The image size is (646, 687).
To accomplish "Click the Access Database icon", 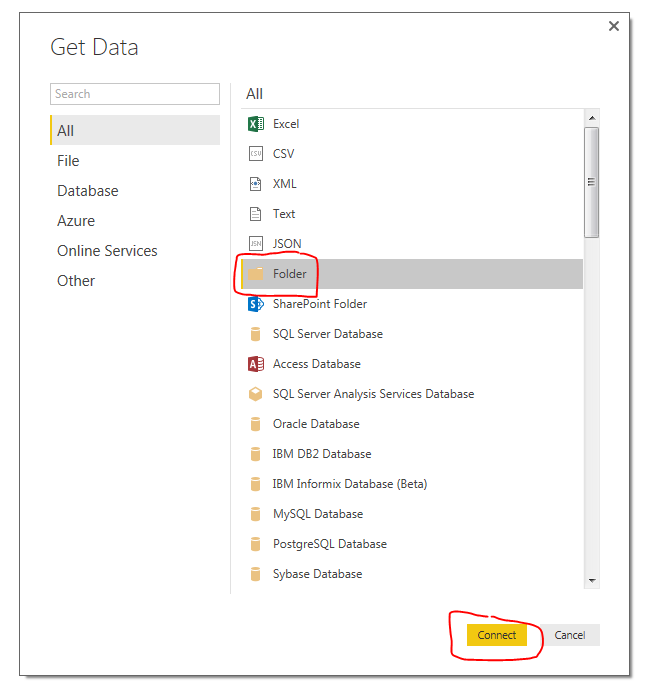I will (256, 364).
